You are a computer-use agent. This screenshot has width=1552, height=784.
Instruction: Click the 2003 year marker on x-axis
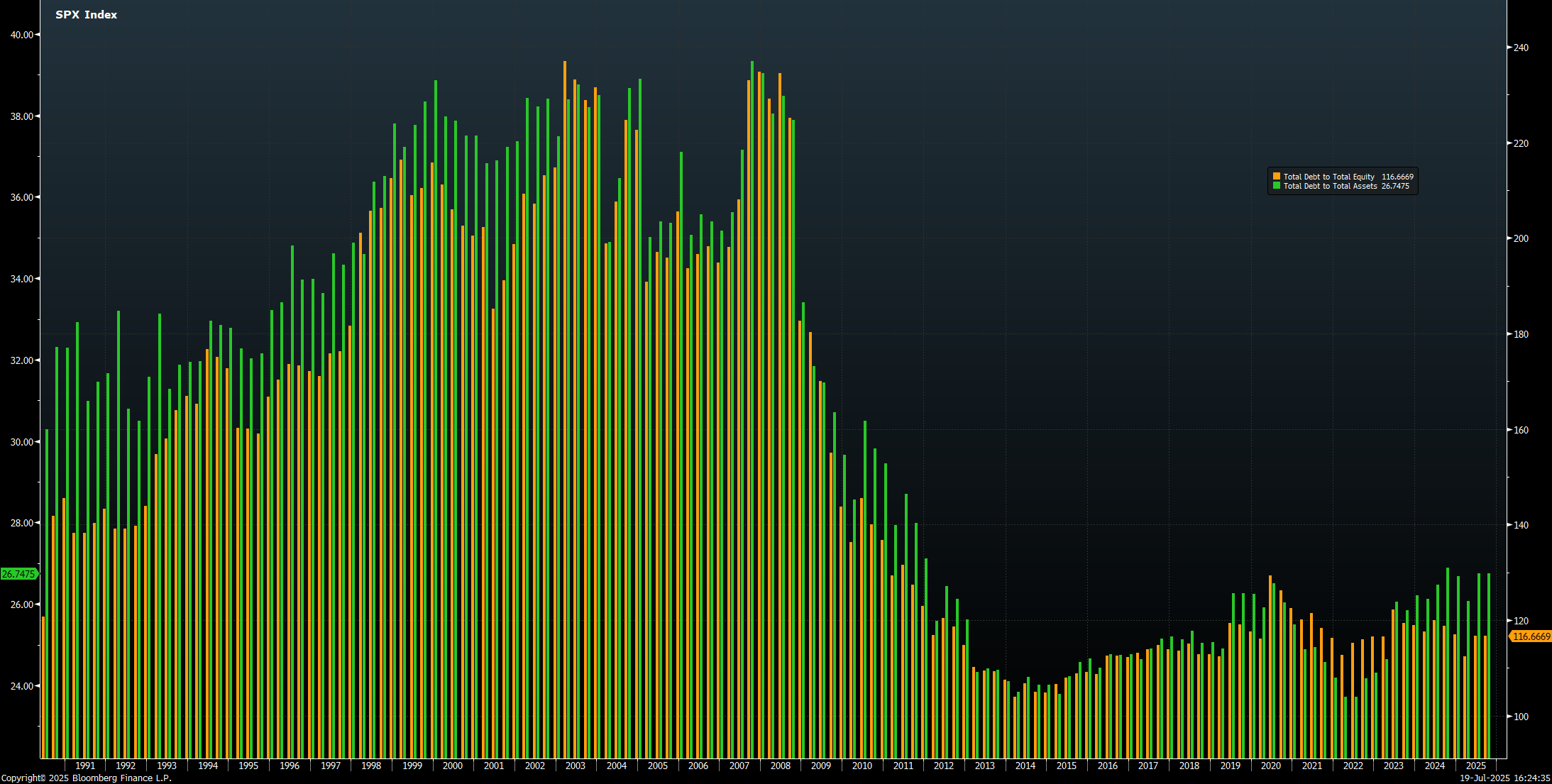click(x=575, y=766)
